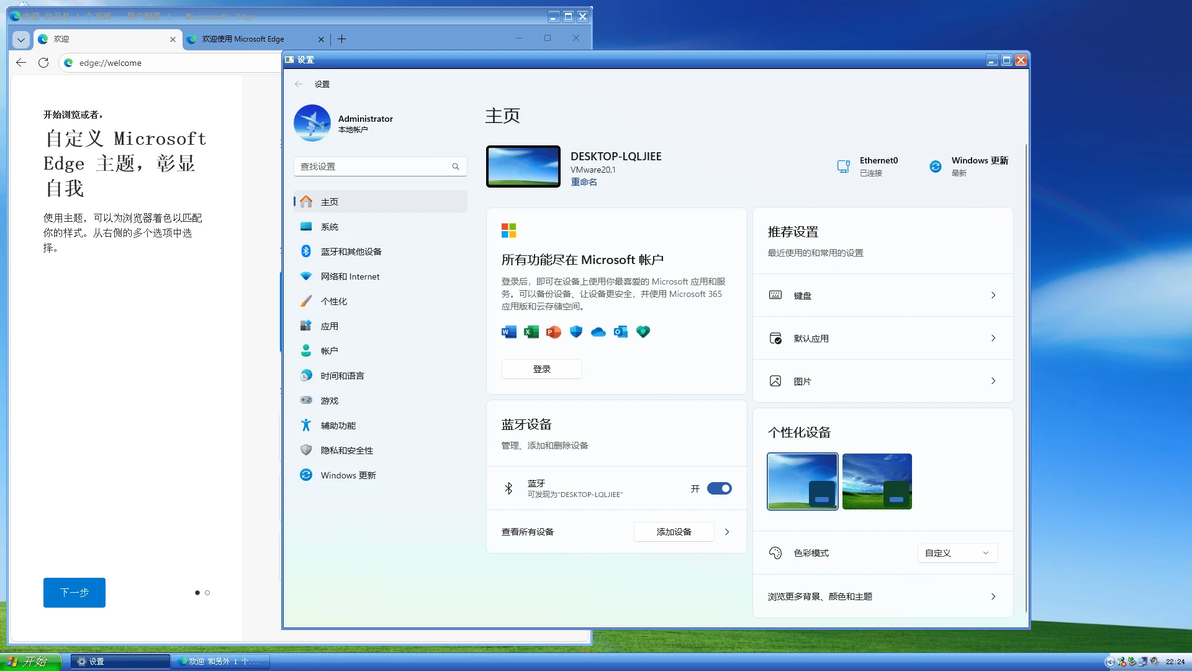Click the 图片 picture icon
The height and width of the screenshot is (671, 1192).
tap(775, 381)
